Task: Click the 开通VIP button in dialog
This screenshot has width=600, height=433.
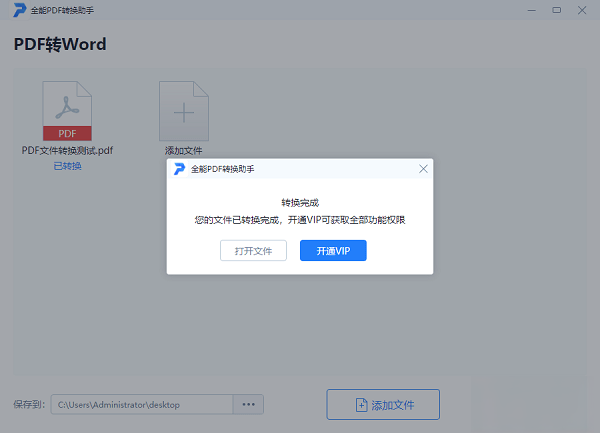Action: [333, 251]
